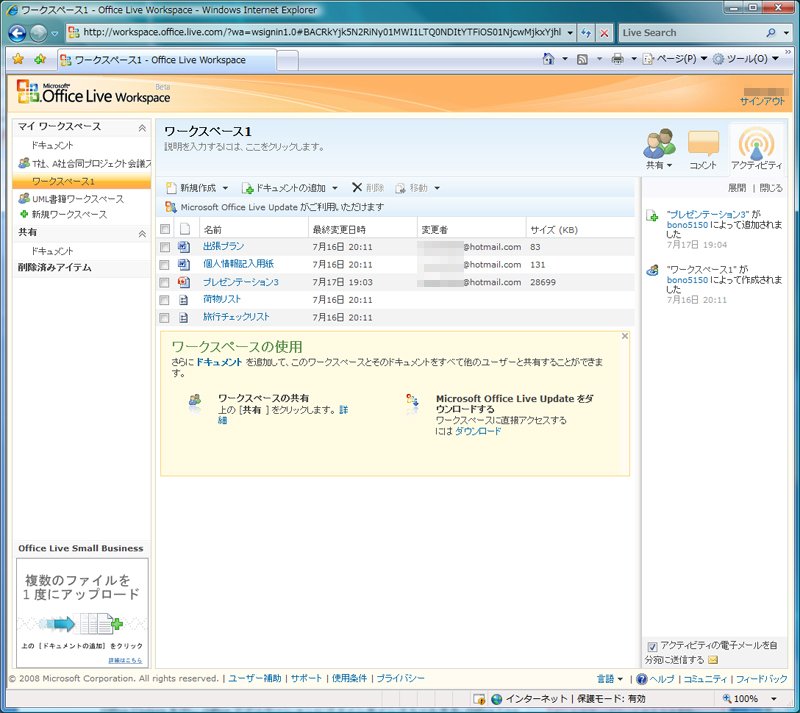Create 新規ワークスペース from sidebar
Image resolution: width=800 pixels, height=713 pixels.
tap(69, 214)
